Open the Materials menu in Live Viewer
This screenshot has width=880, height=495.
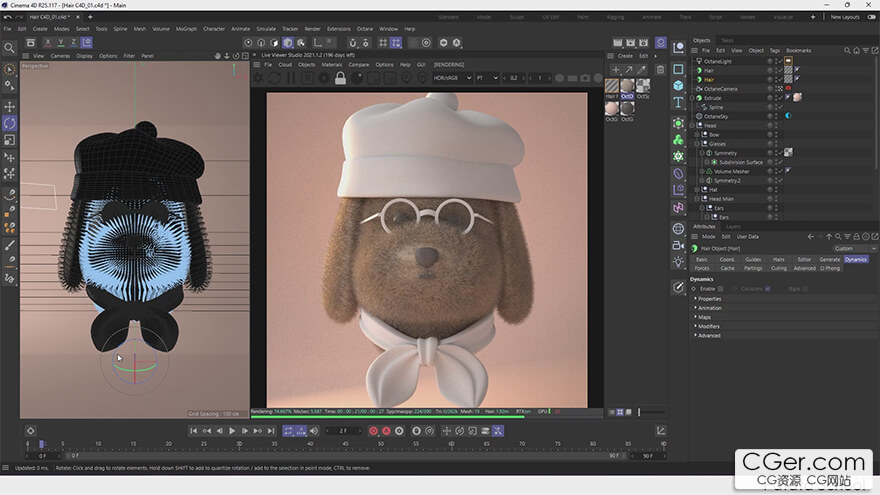click(332, 65)
